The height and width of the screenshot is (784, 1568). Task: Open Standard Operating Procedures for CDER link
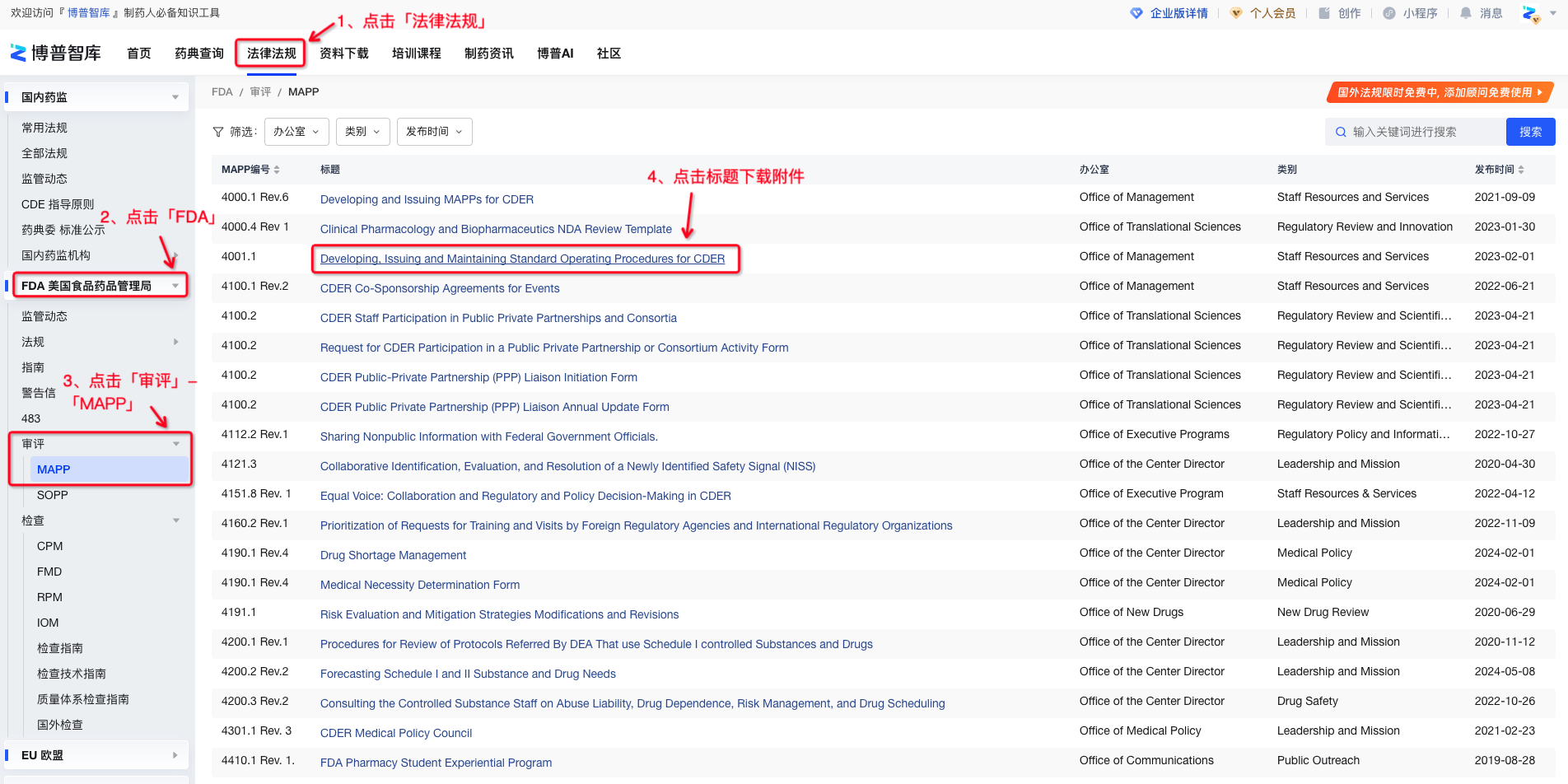click(523, 259)
